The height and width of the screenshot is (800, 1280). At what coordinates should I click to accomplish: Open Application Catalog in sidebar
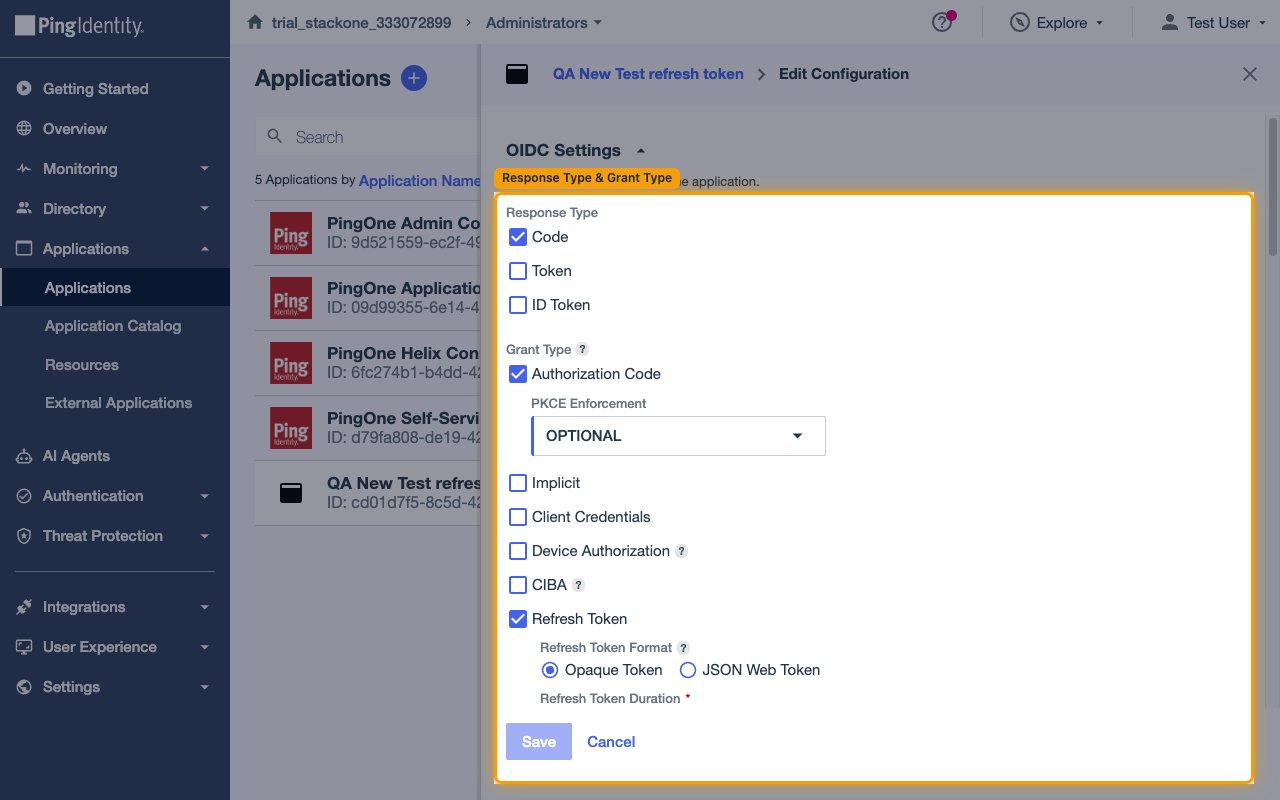point(115,326)
